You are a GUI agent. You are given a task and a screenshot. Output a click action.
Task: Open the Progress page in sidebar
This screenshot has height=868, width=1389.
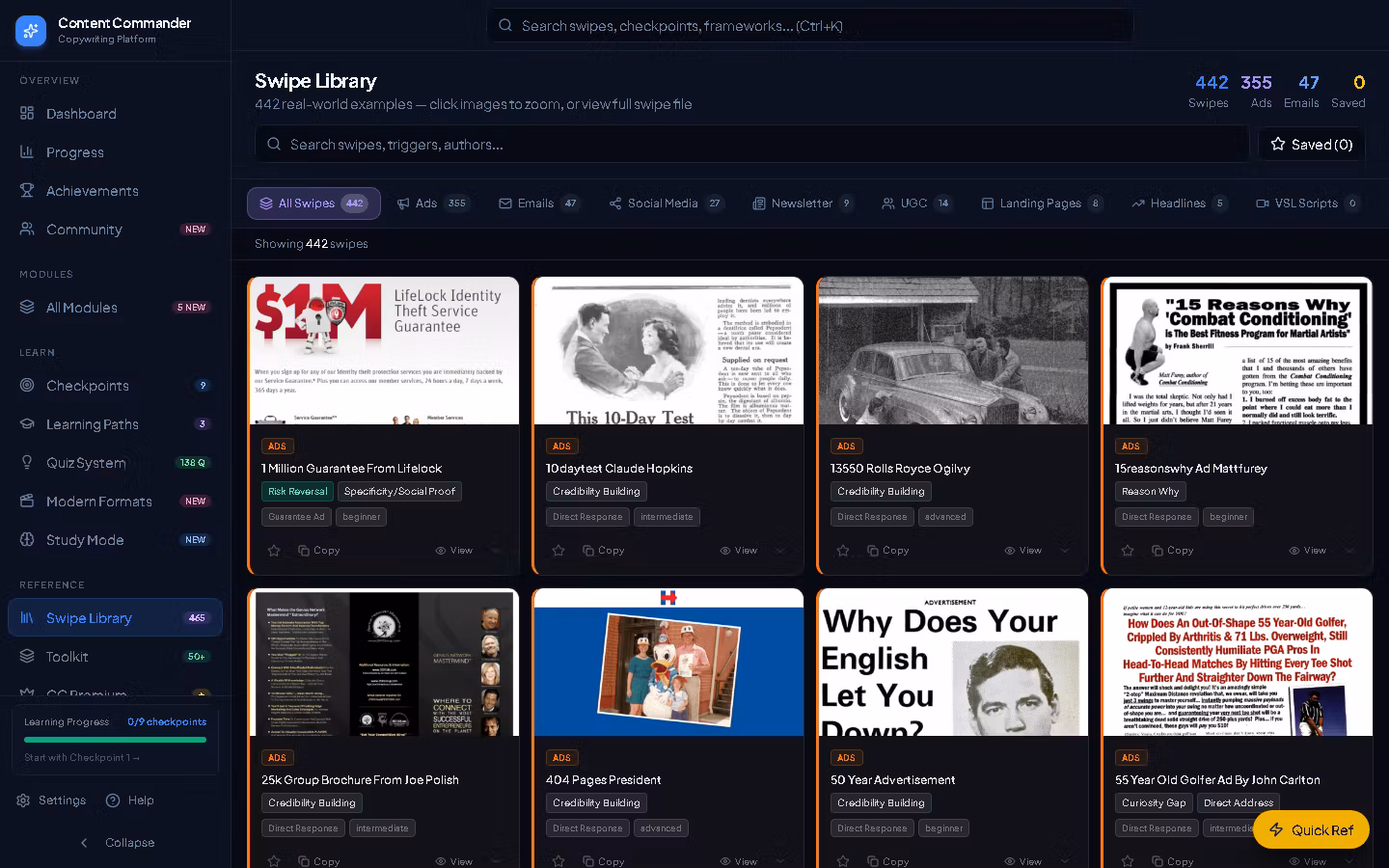click(115, 152)
